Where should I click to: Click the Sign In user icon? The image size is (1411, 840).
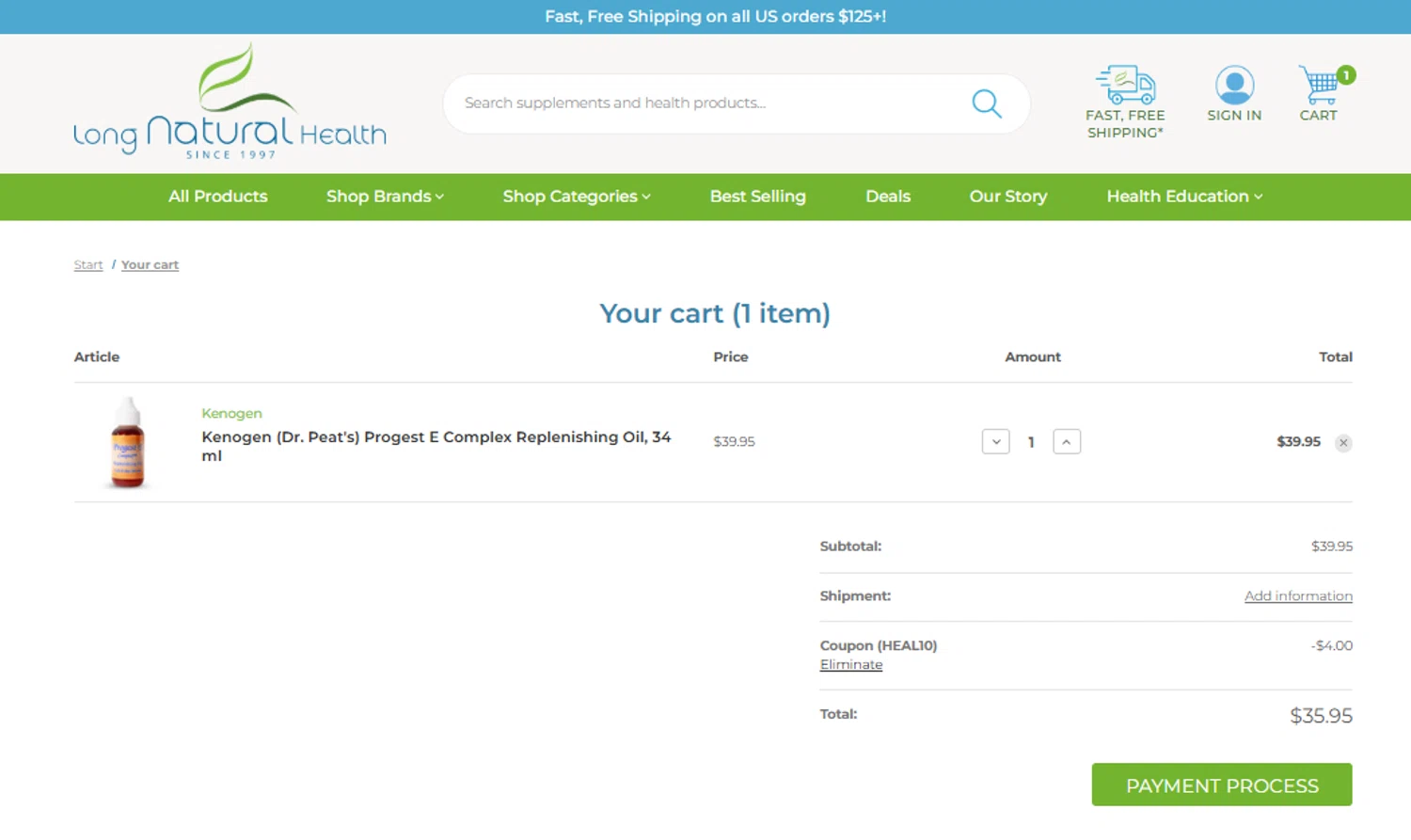(x=1234, y=85)
